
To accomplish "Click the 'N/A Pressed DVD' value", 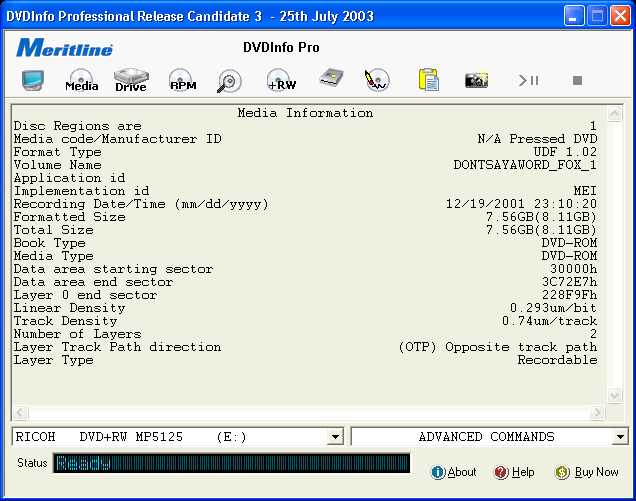I will (537, 139).
